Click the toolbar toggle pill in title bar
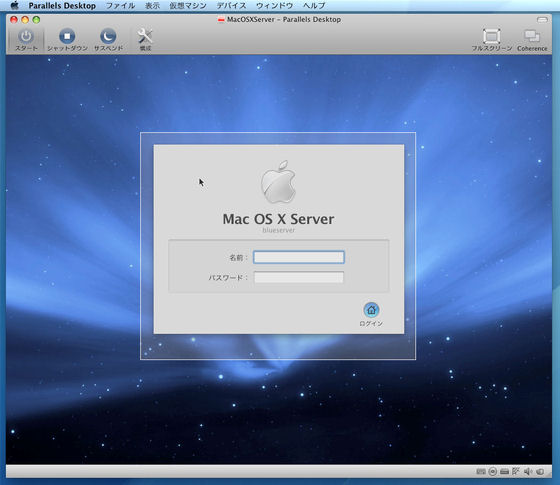 click(542, 20)
